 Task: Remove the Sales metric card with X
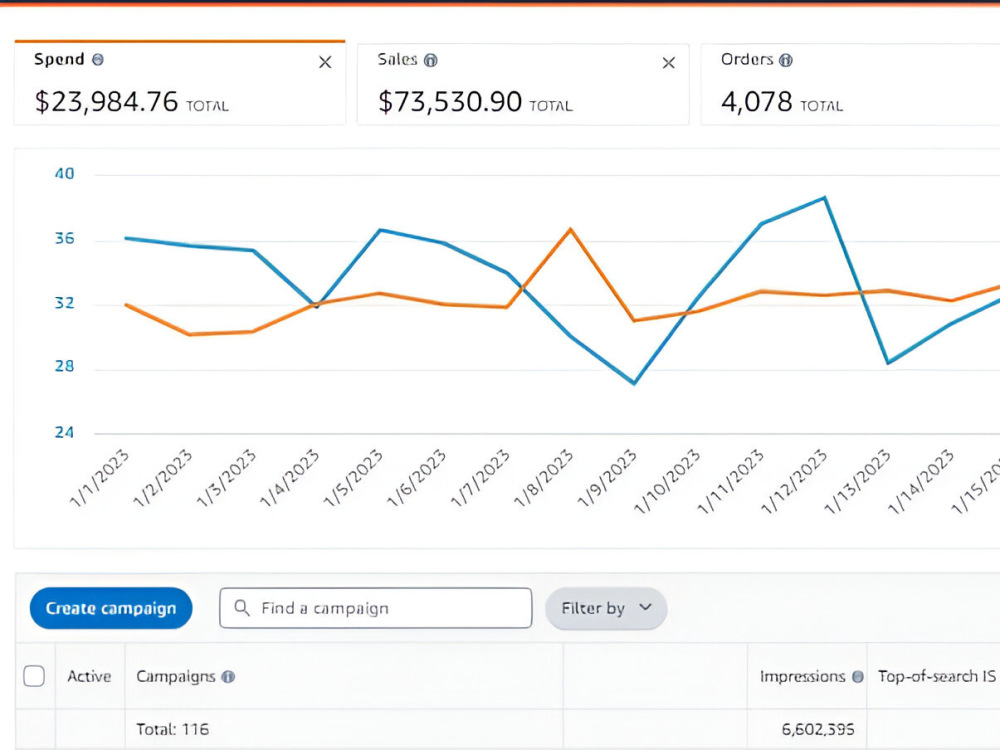click(668, 62)
